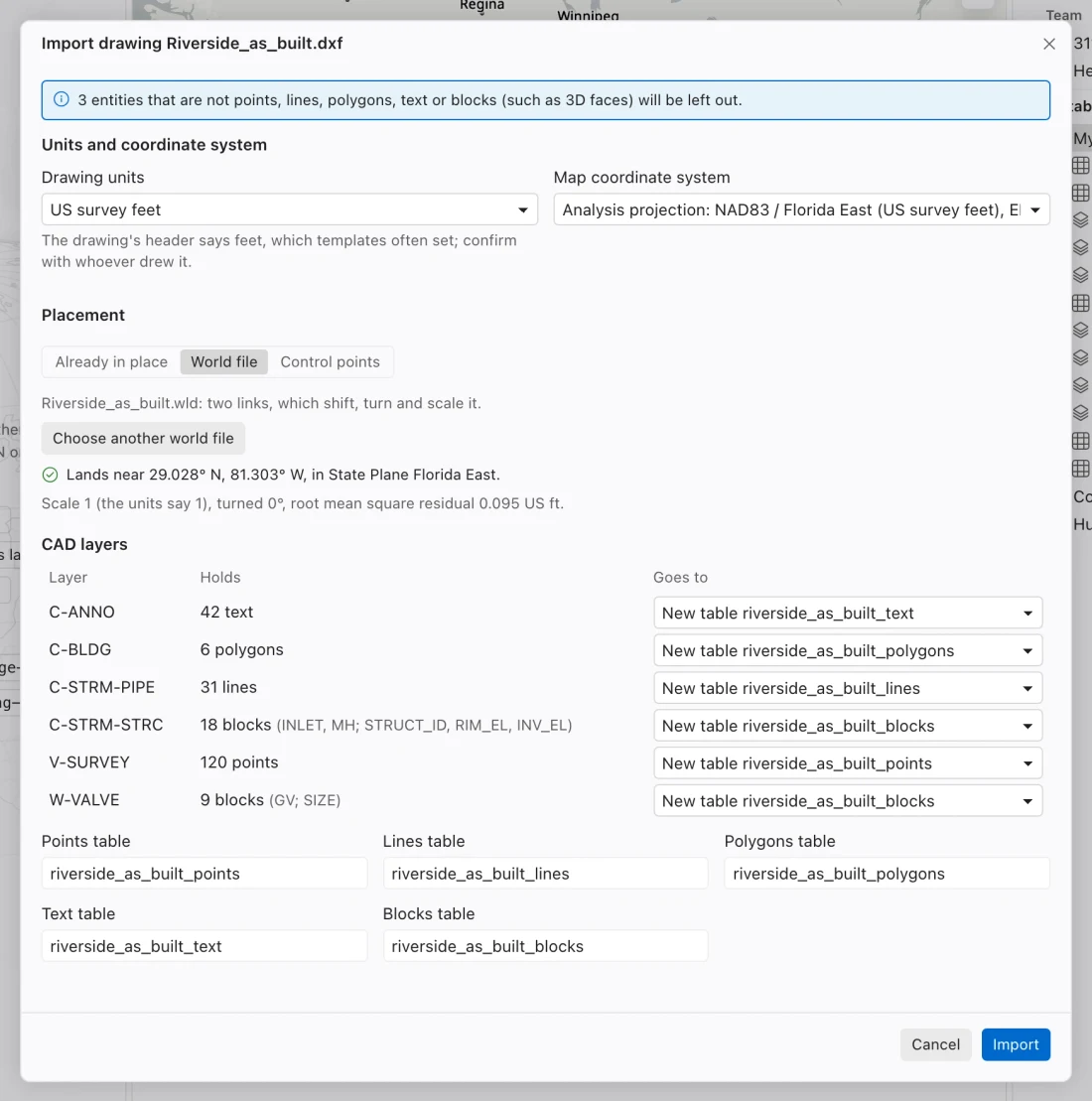
Task: Open the Goes to dropdown for C-STRM-STRC
Action: [848, 726]
